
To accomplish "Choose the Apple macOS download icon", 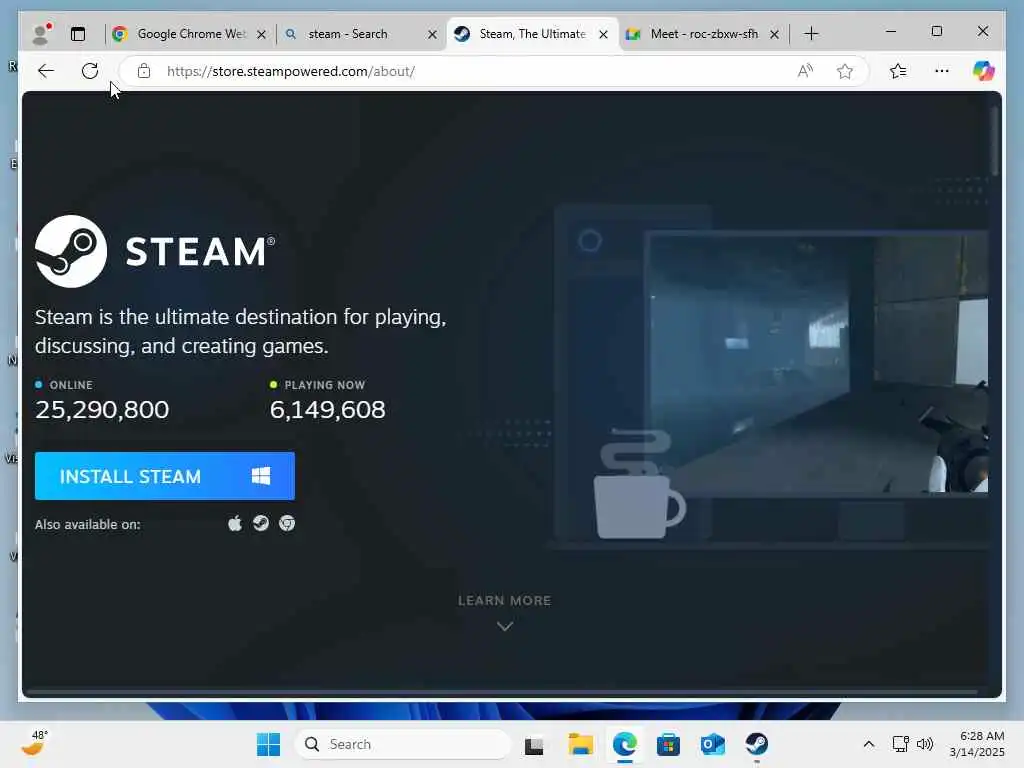I will point(234,524).
